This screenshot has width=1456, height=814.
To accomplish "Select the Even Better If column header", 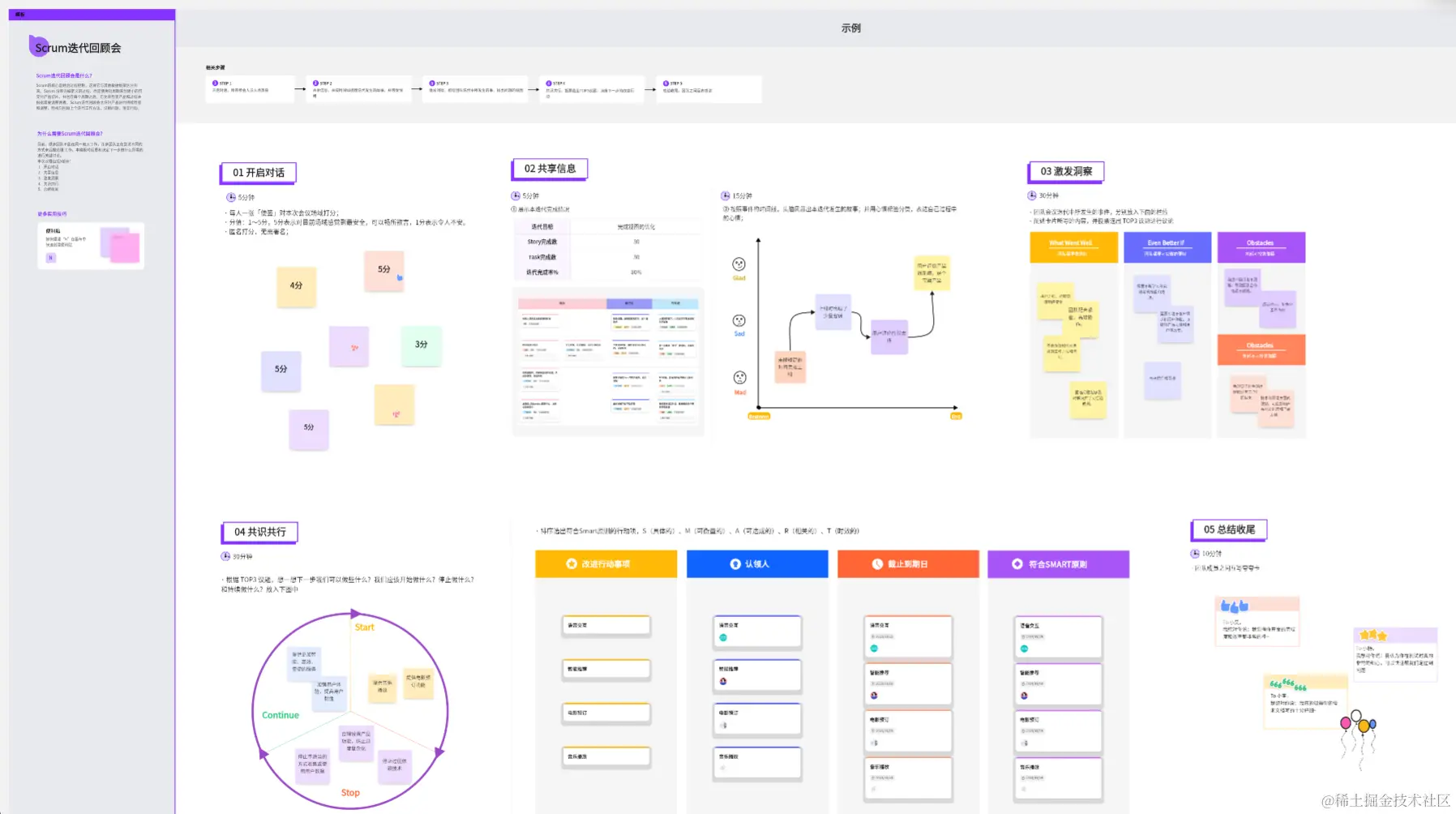I will pyautogui.click(x=1167, y=247).
